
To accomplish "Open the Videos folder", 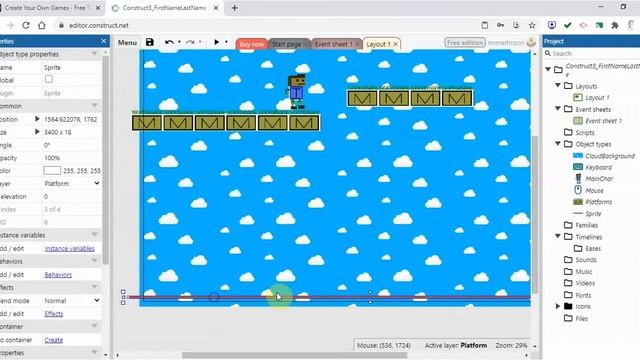I will [x=585, y=283].
